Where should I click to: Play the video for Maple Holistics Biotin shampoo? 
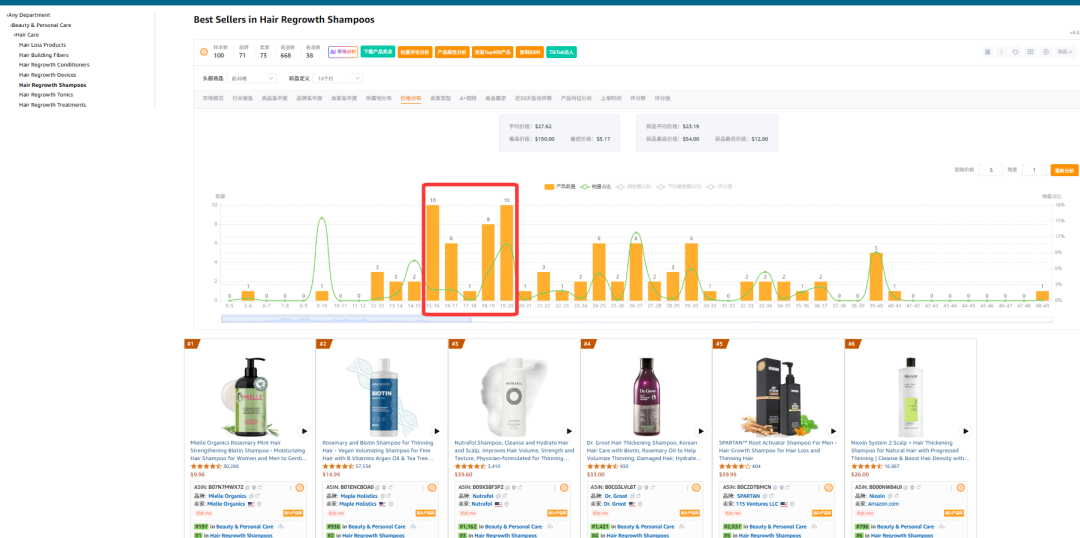pos(437,431)
